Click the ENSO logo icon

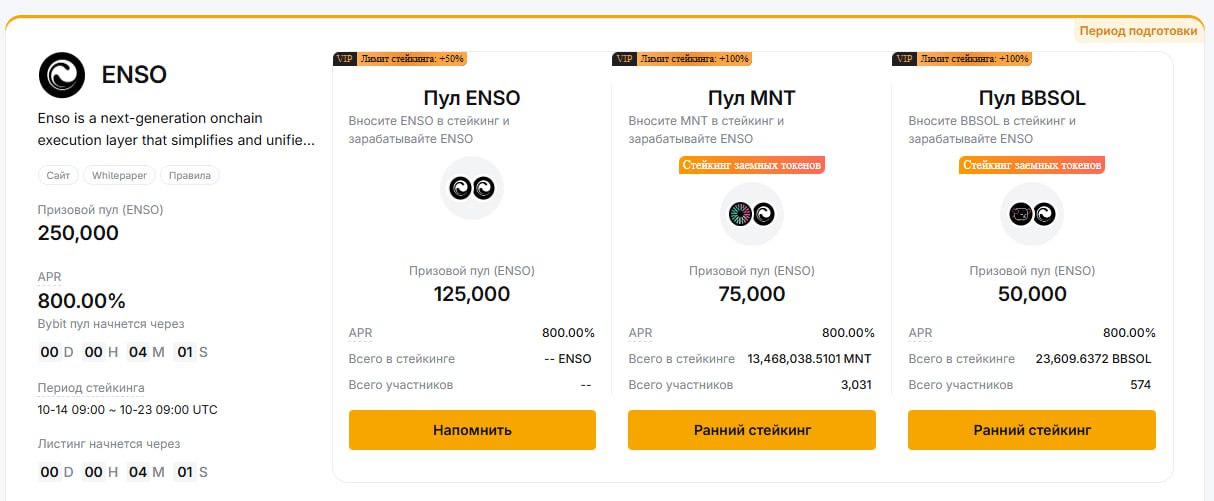[63, 74]
